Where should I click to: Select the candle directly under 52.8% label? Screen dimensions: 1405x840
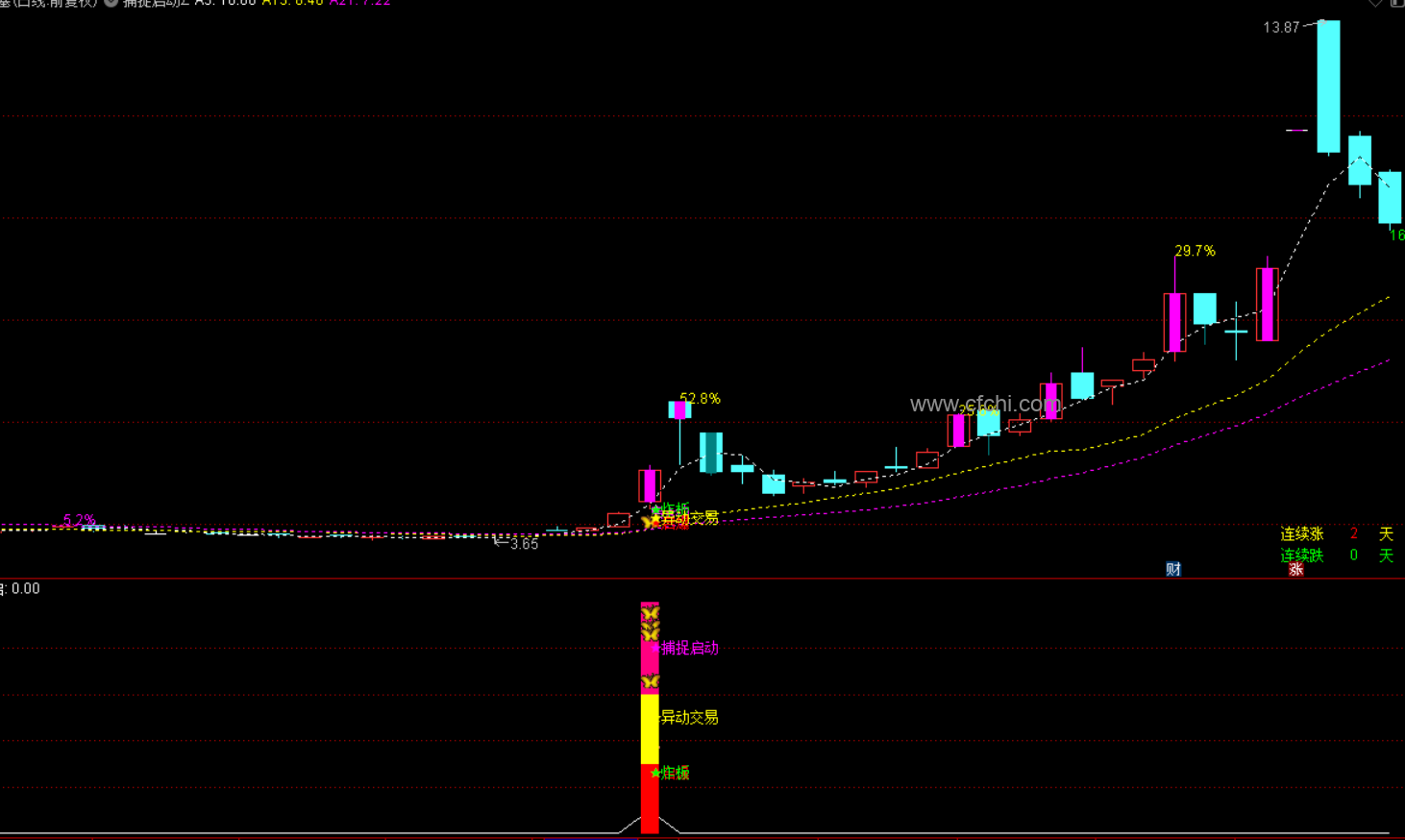(679, 410)
